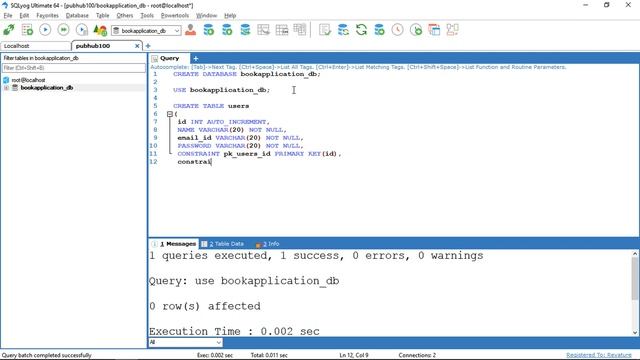This screenshot has height=360, width=640.
Task: Click the execute SQL script database icon
Action: click(245, 30)
